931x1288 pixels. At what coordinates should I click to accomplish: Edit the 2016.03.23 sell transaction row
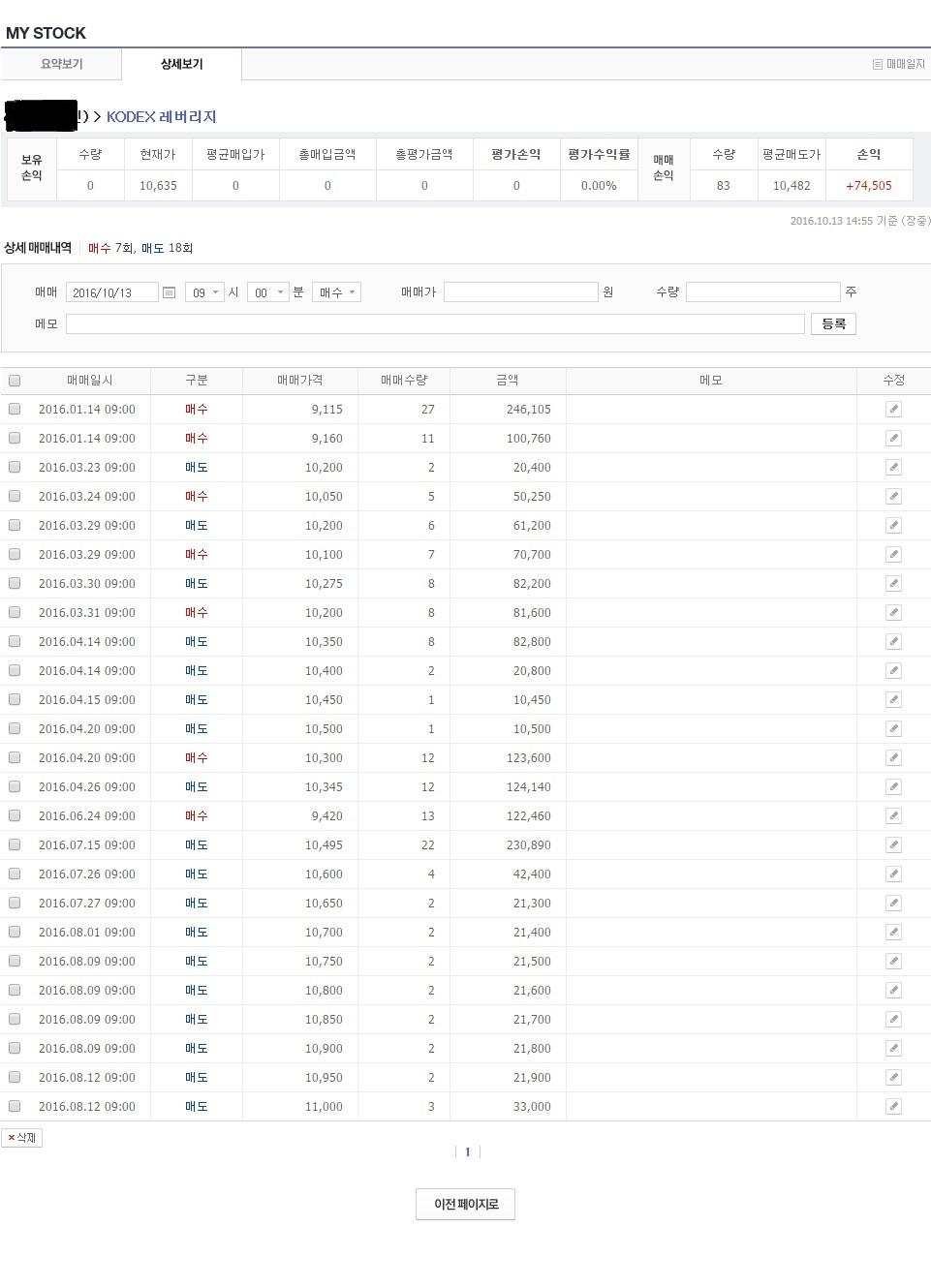coord(893,468)
